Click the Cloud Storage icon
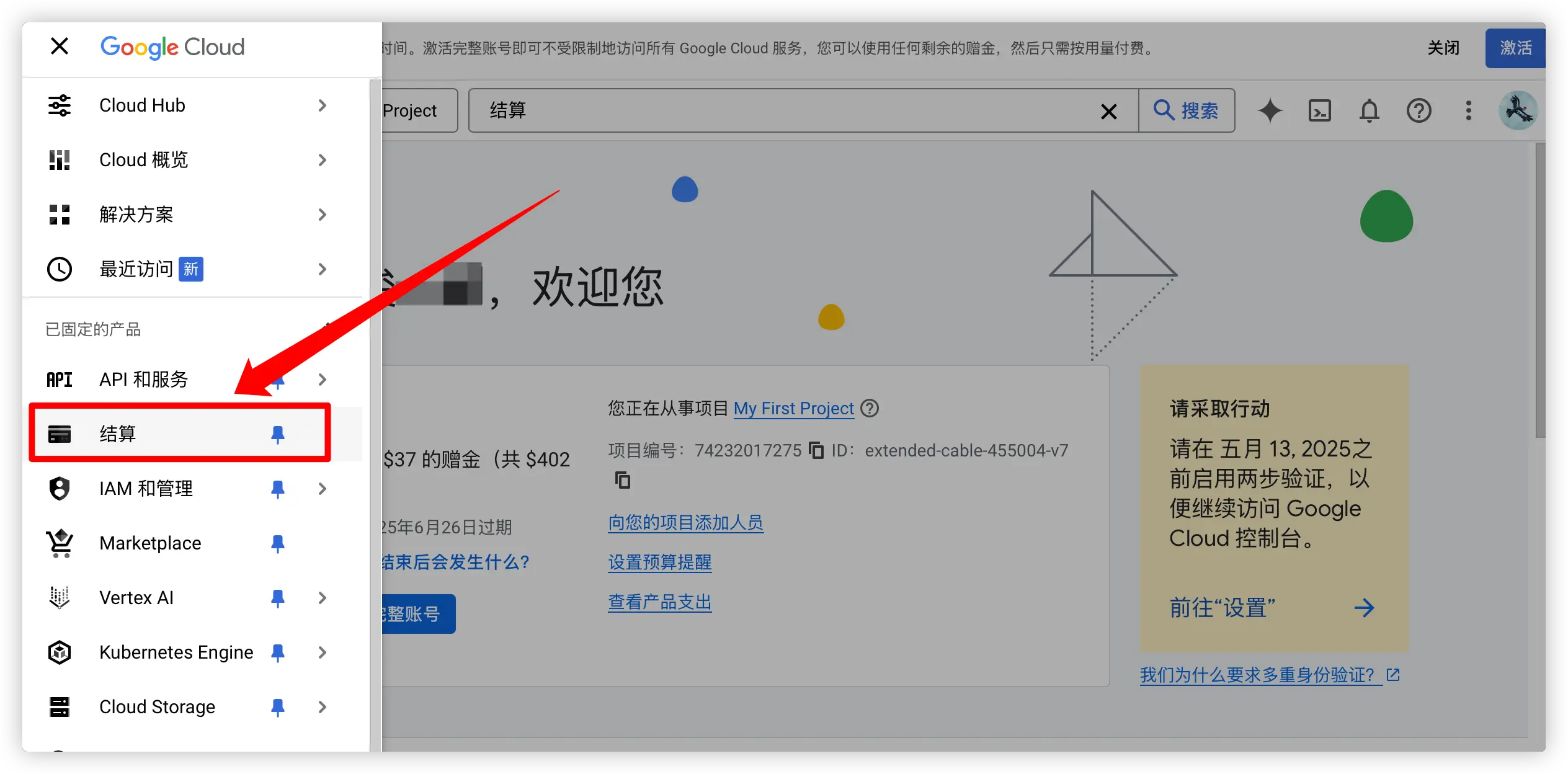This screenshot has height=774, width=1568. tap(60, 707)
